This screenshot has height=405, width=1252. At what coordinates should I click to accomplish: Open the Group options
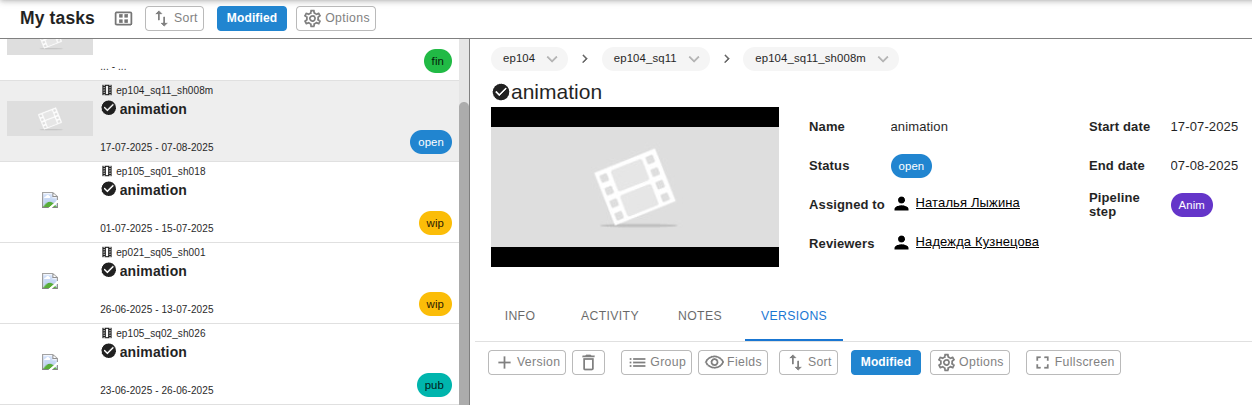656,362
